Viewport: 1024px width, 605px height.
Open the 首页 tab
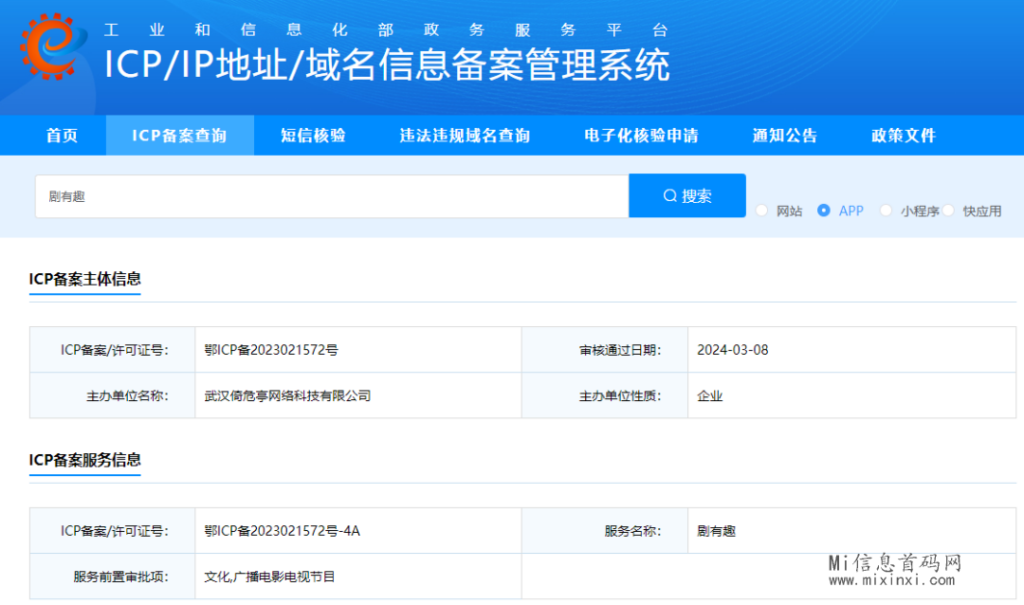tap(62, 136)
